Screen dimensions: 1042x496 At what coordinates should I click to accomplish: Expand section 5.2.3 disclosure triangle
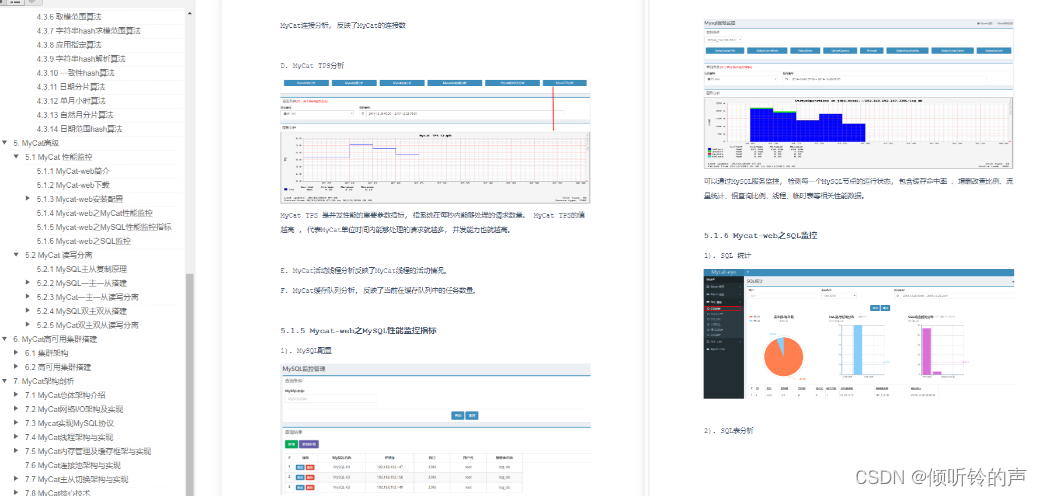click(x=28, y=297)
